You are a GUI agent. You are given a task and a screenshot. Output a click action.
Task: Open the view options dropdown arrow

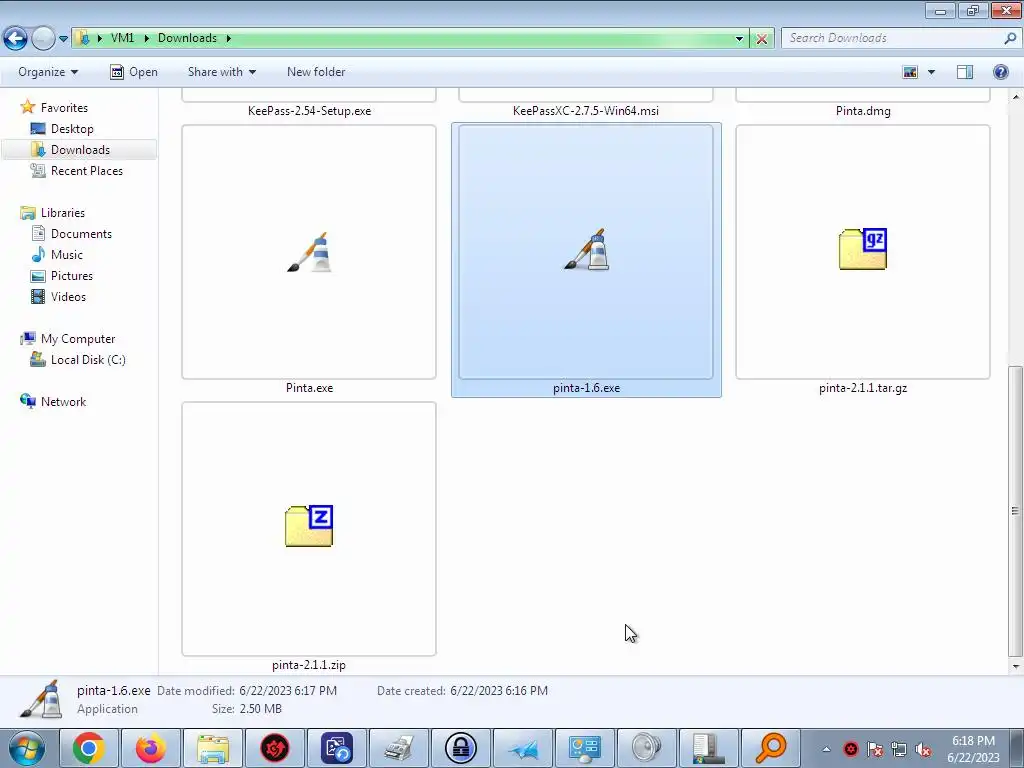(x=931, y=72)
